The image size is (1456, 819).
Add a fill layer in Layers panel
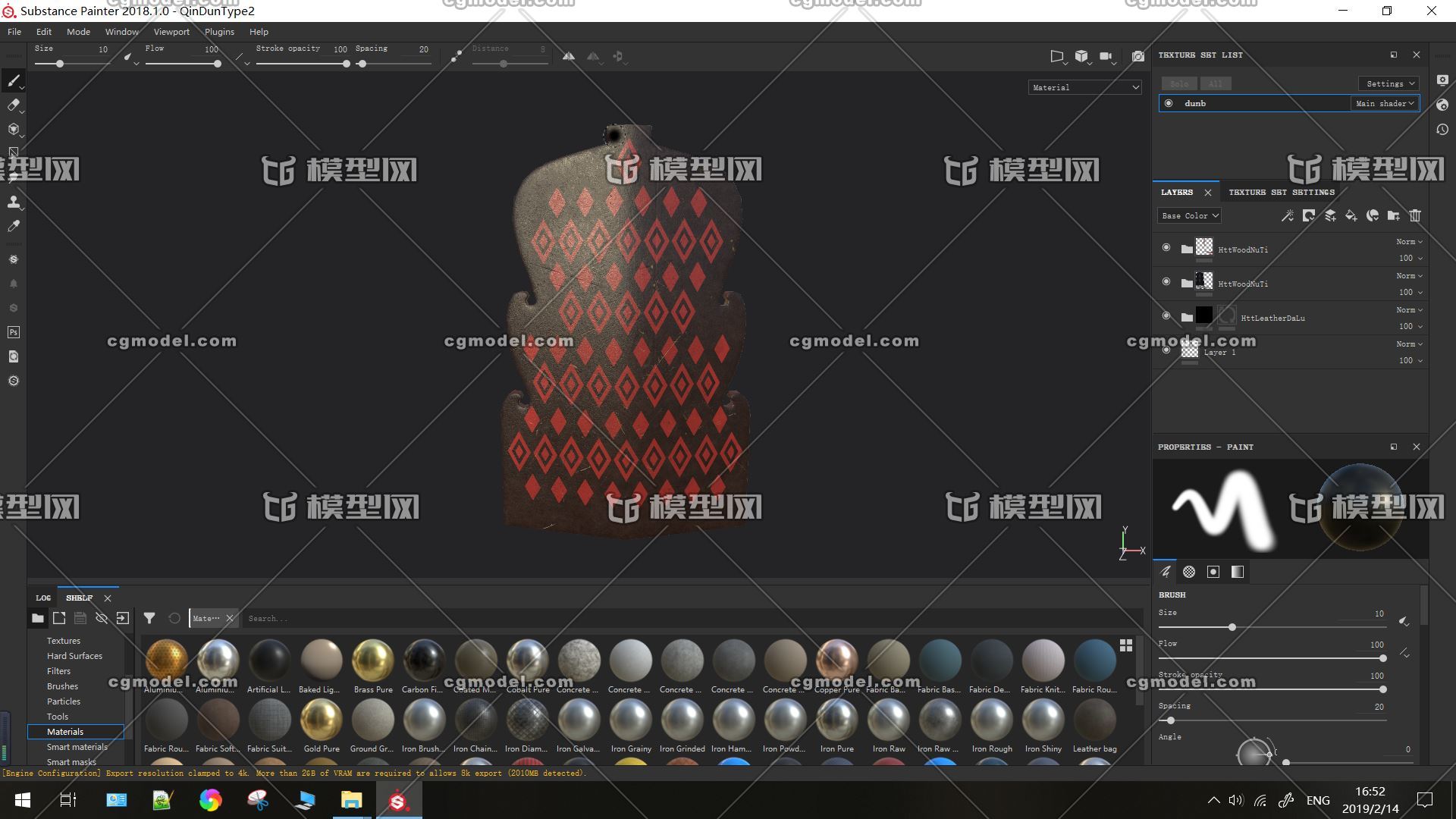click(1351, 216)
